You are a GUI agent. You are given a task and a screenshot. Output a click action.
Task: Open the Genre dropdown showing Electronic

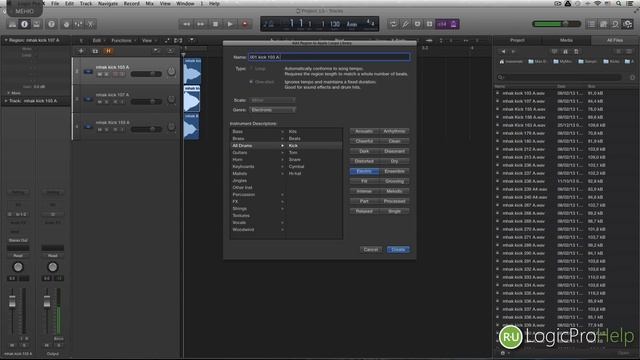click(272, 110)
